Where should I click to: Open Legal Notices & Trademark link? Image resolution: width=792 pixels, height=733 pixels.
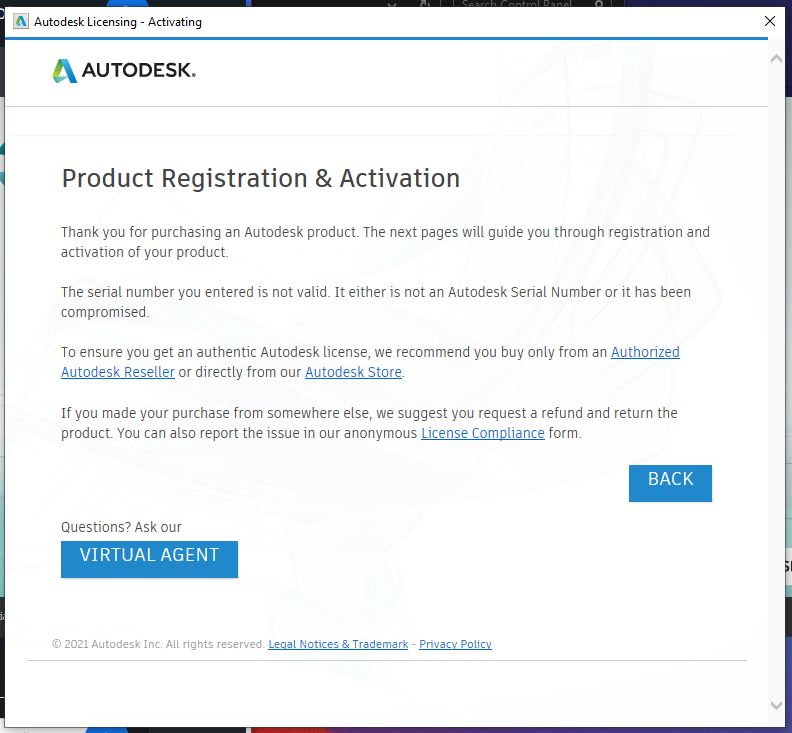tap(338, 644)
